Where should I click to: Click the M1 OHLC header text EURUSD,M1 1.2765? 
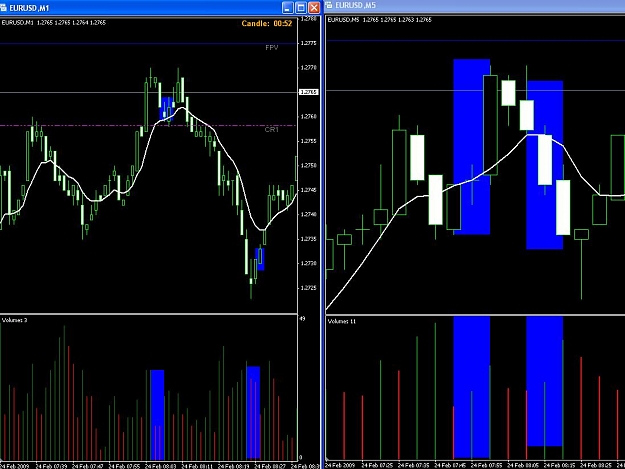53,23
